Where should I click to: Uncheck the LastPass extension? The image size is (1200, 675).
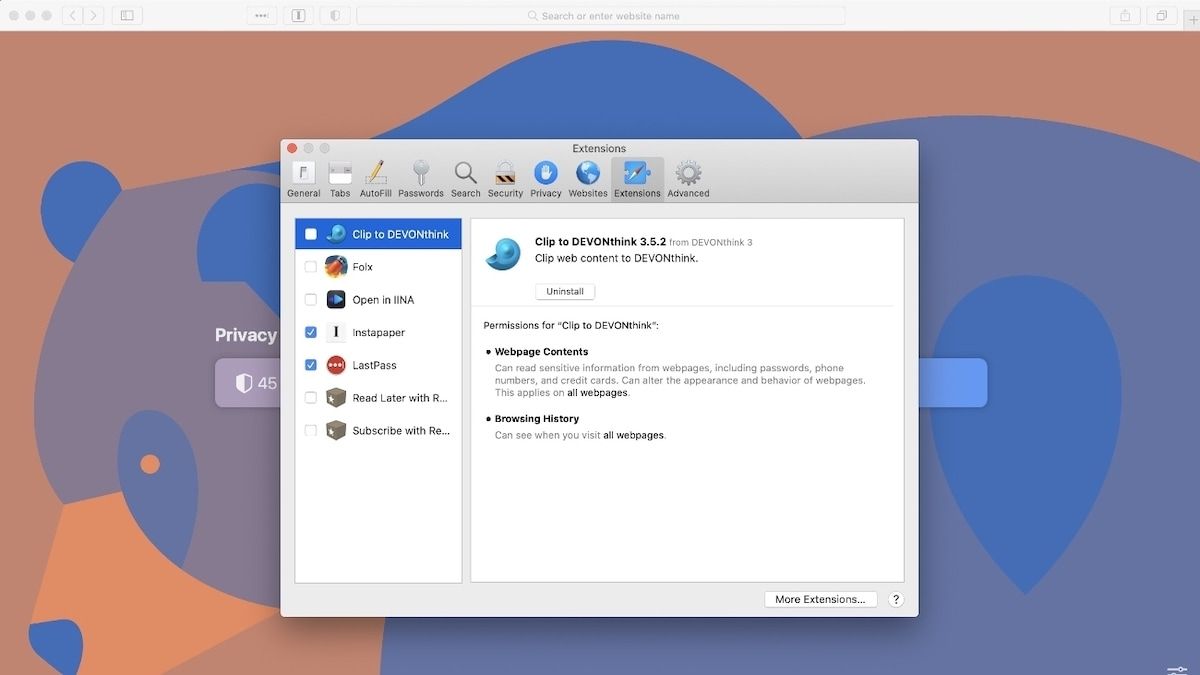click(x=311, y=364)
